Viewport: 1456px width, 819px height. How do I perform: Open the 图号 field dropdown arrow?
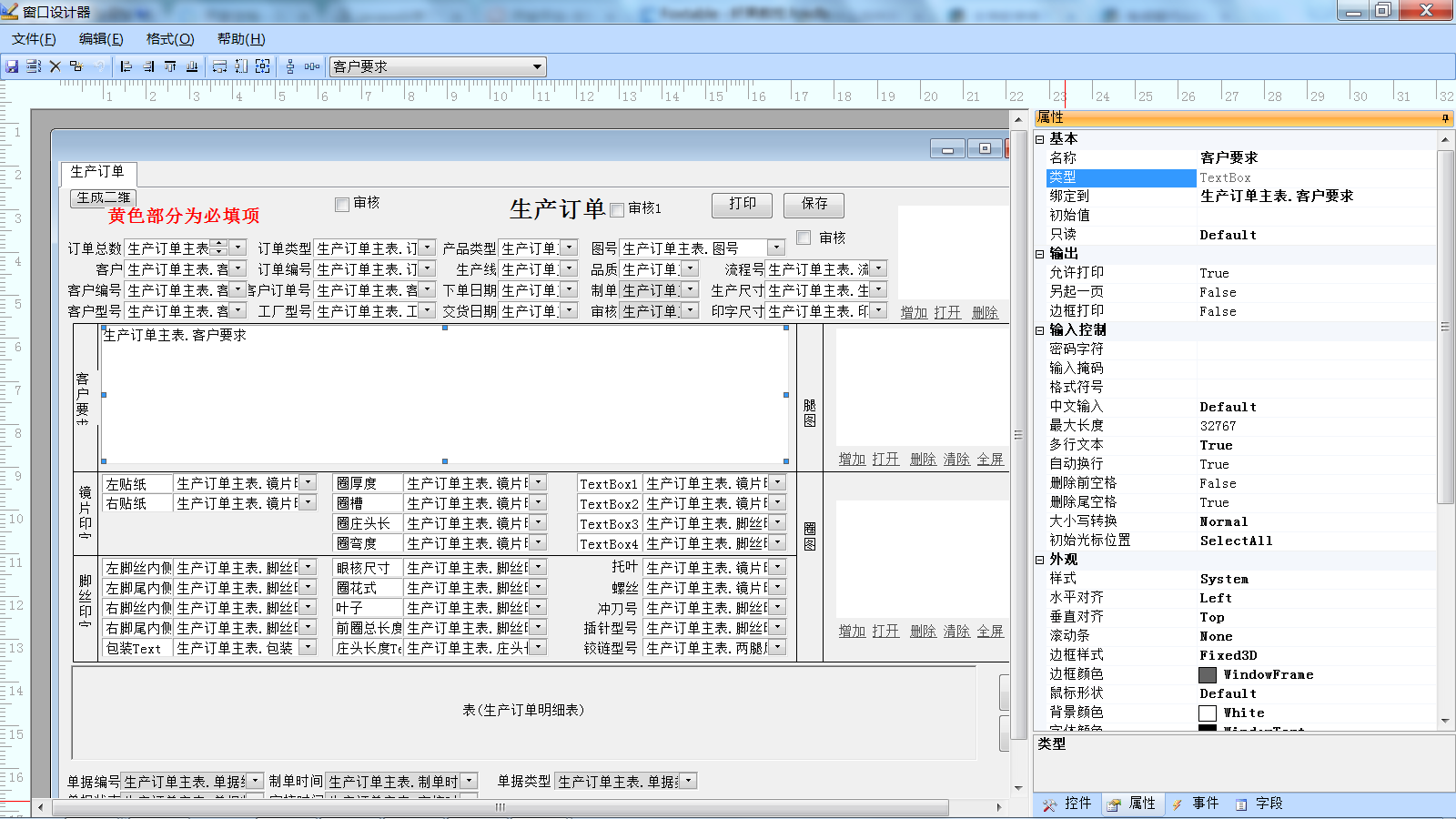click(x=774, y=247)
